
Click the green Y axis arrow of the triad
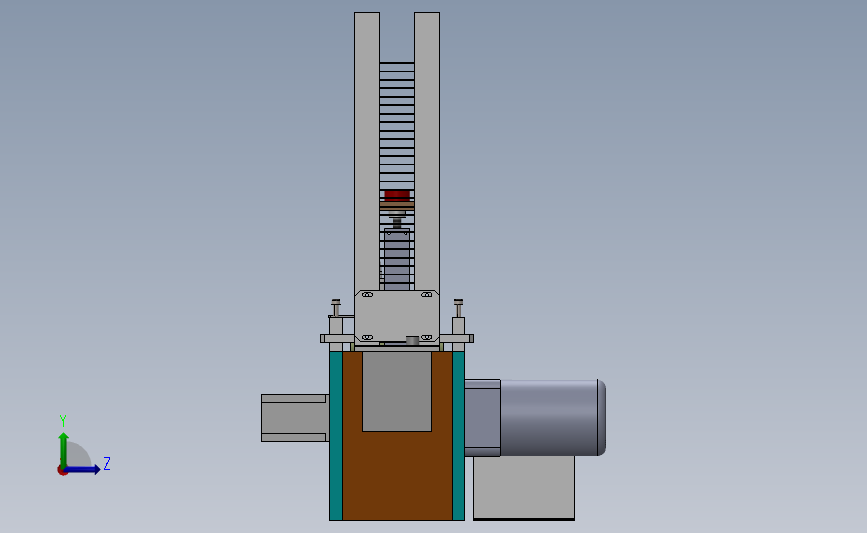(64, 449)
